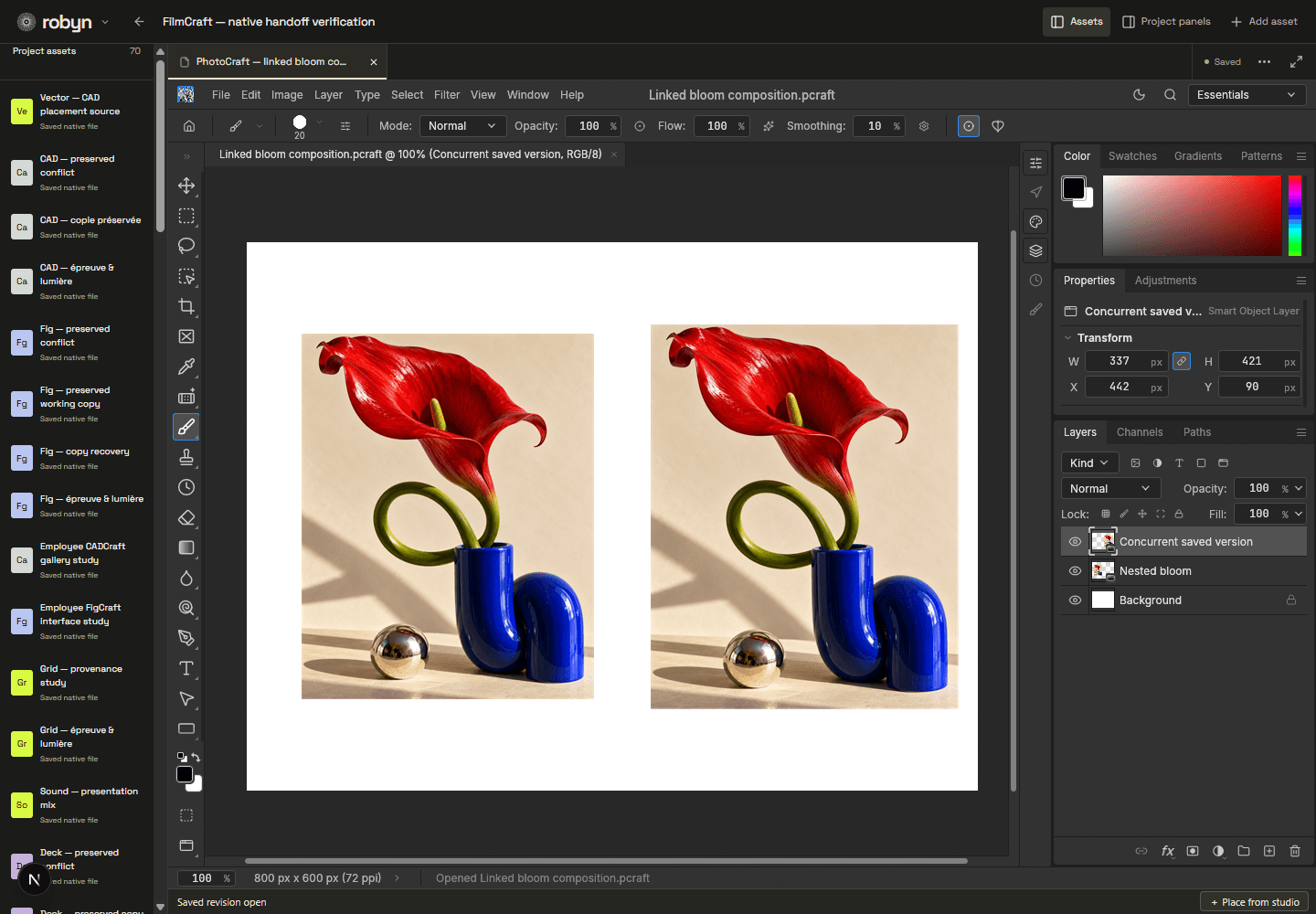
Task: Select the Rectangle shape tool
Action: point(186,728)
